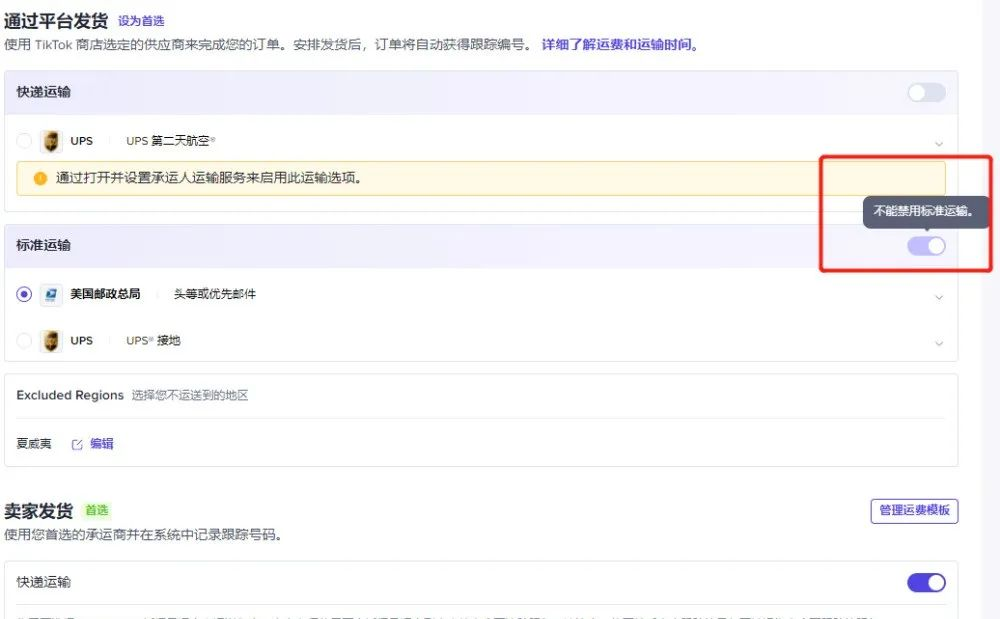Click the 编辑 link for excluded regions
The width and height of the screenshot is (1000, 619).
102,444
